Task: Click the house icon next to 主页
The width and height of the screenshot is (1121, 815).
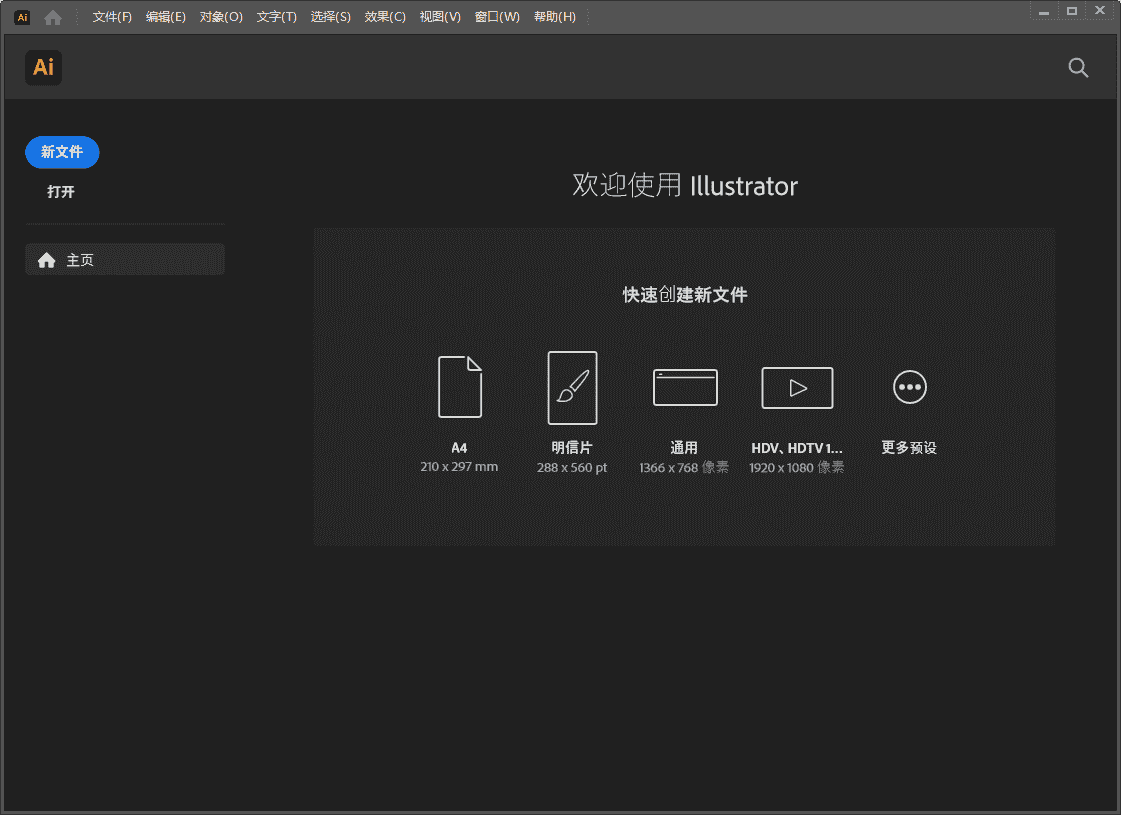Action: (46, 259)
